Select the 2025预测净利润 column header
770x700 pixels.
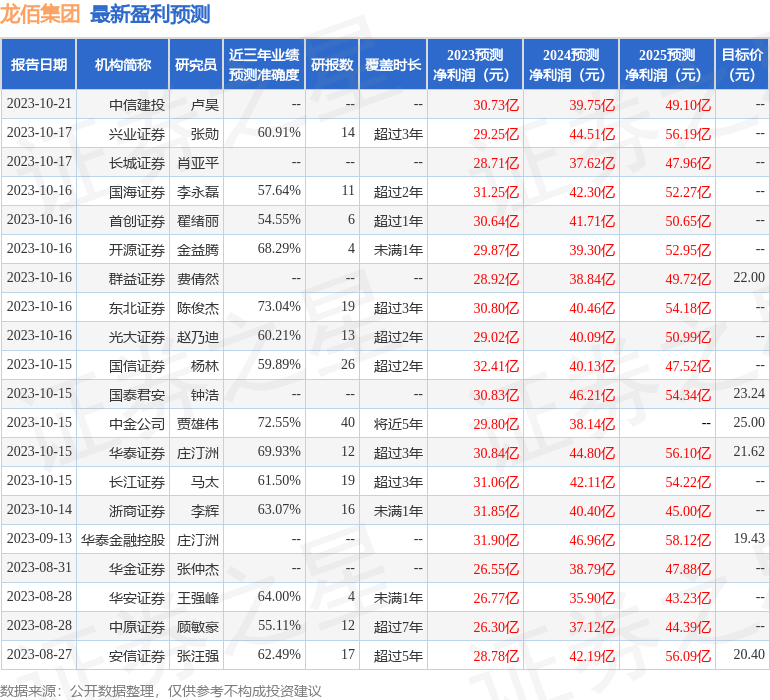point(667,64)
